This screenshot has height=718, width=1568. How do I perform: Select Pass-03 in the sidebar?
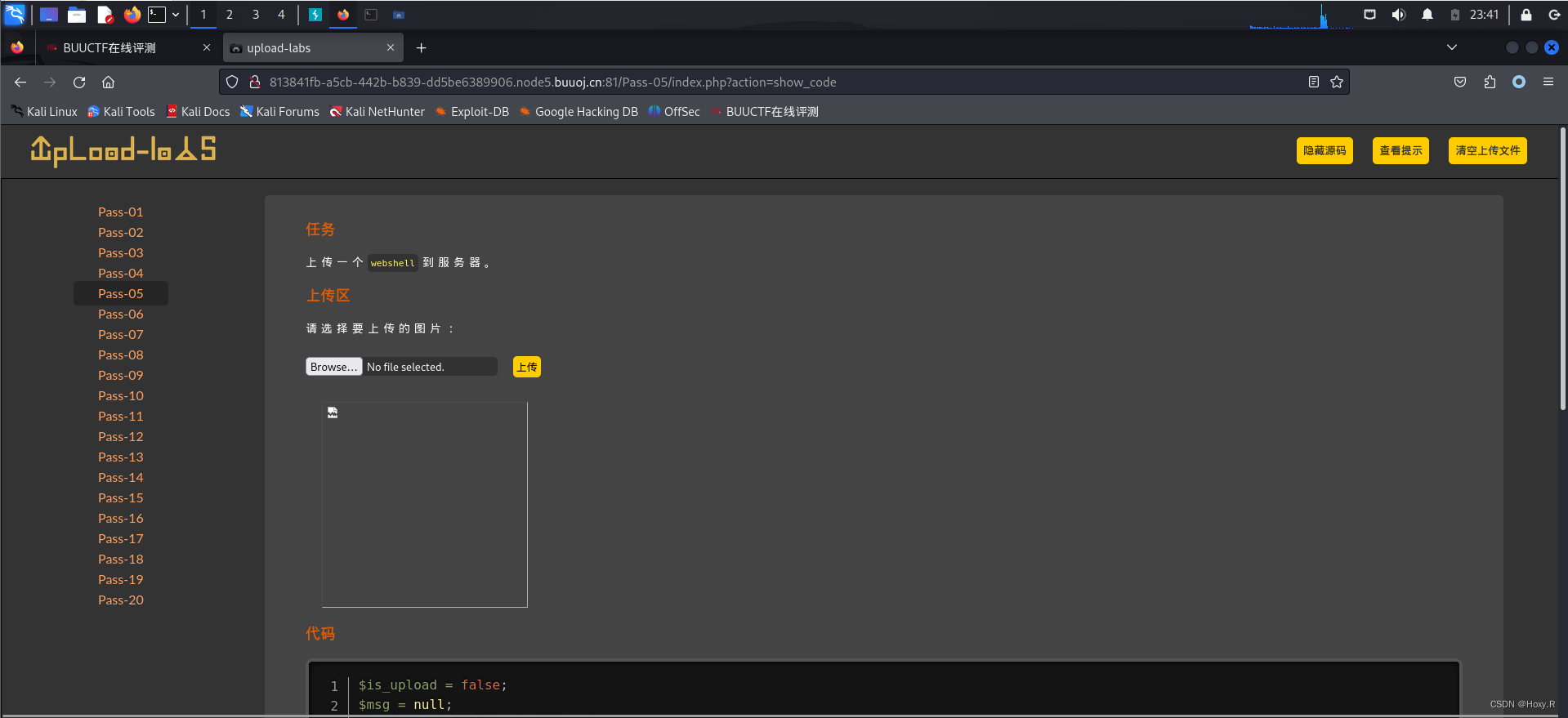pos(121,252)
